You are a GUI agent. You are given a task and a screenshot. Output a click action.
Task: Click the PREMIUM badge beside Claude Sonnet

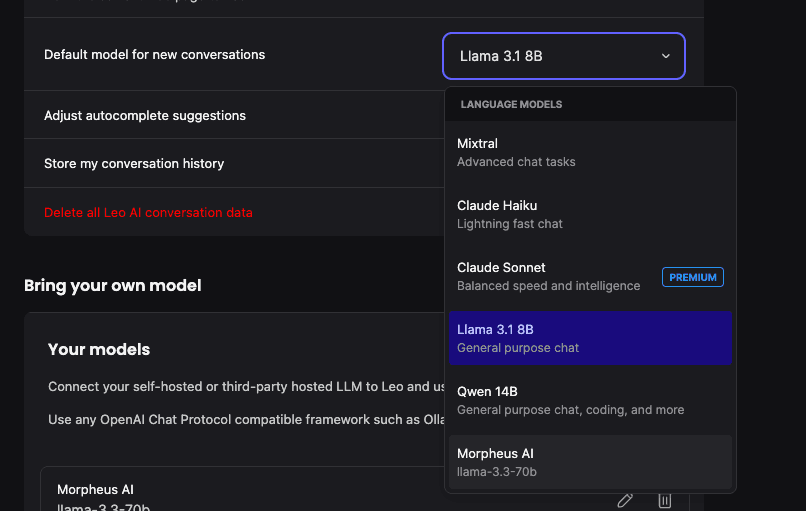[x=693, y=277]
